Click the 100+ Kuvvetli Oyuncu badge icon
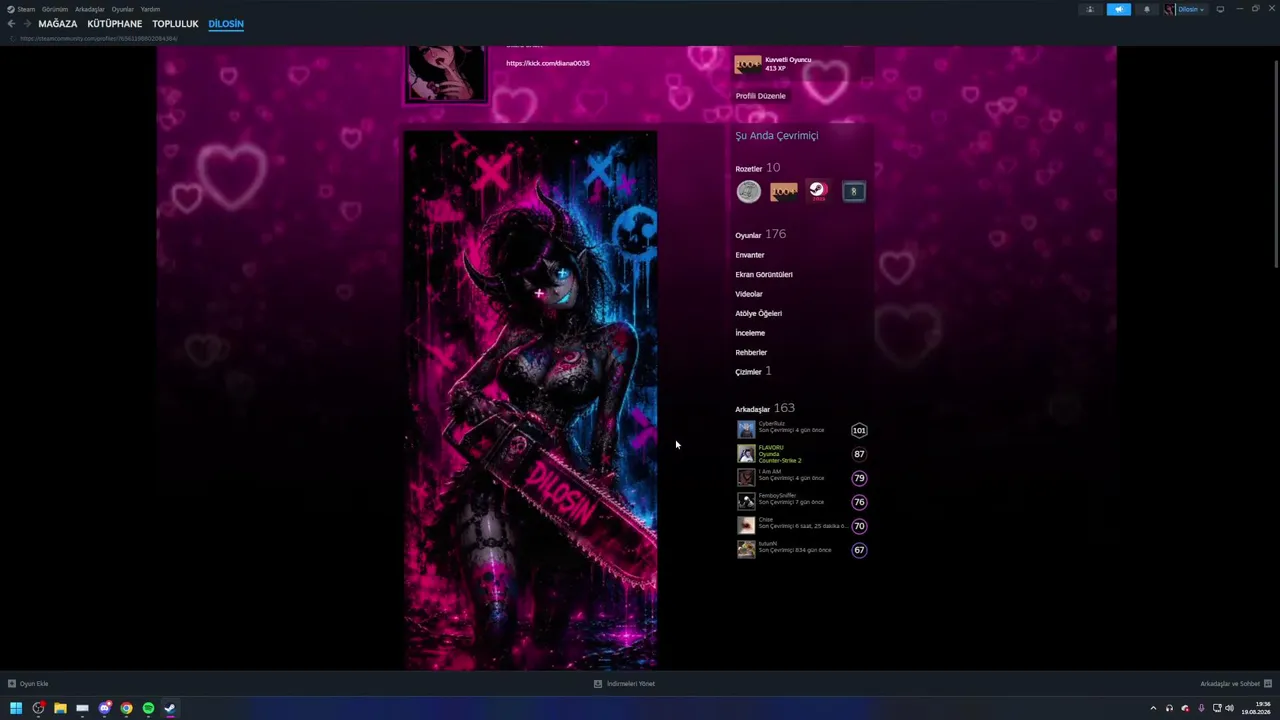1280x720 pixels. (748, 64)
